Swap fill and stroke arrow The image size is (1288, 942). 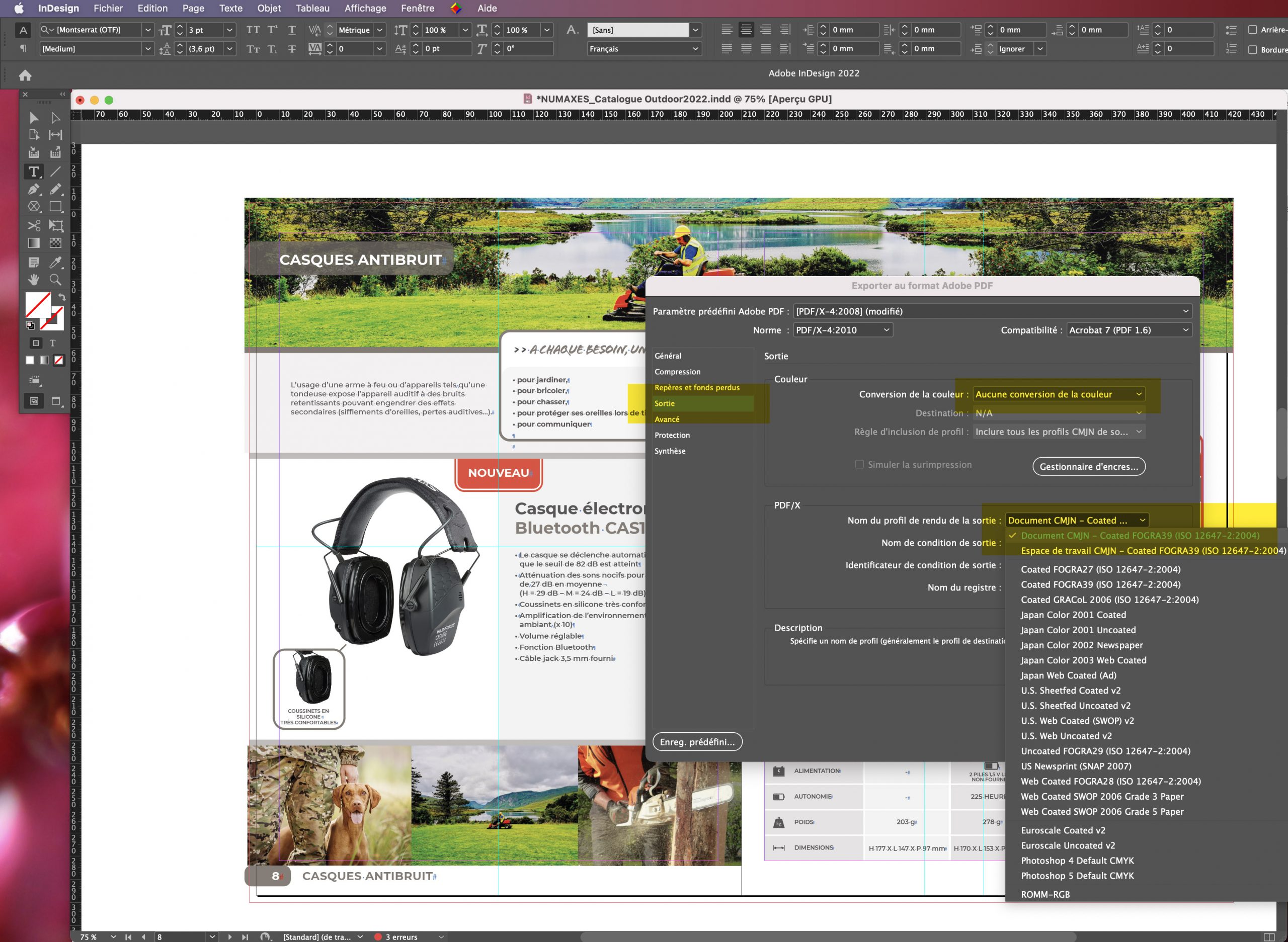[62, 297]
